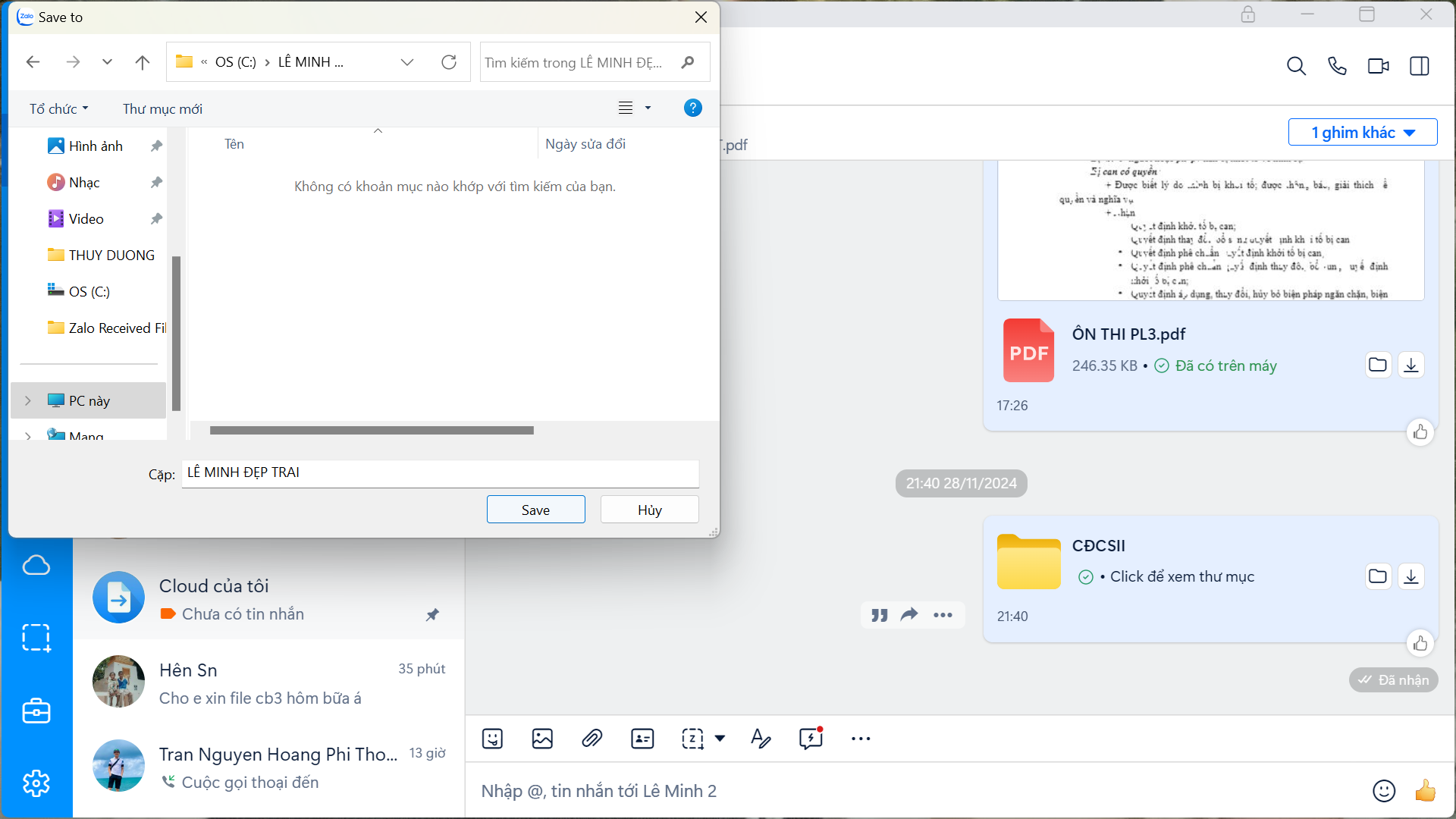
Task: Select the THUY DUONG folder
Action: pos(111,255)
